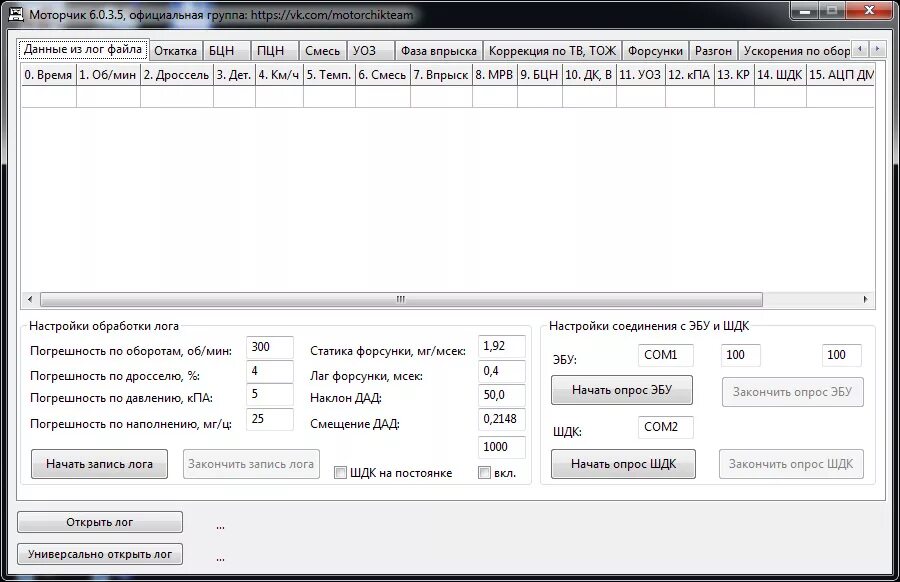
Task: Click the Погрешность по наполнению field
Action: click(270, 420)
